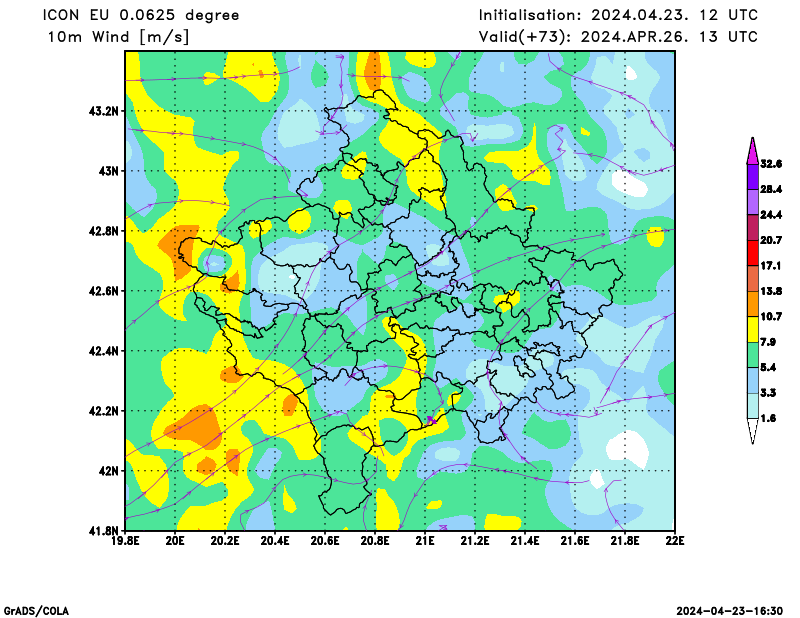The image size is (800, 618).
Task: Click the Valid(+73) time text
Action: click(x=618, y=37)
